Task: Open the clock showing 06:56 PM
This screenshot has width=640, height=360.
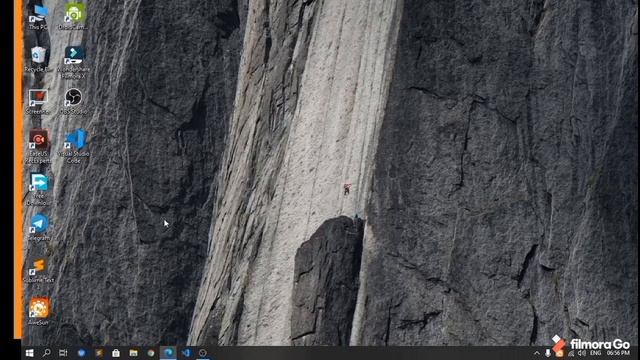Action: coord(618,353)
